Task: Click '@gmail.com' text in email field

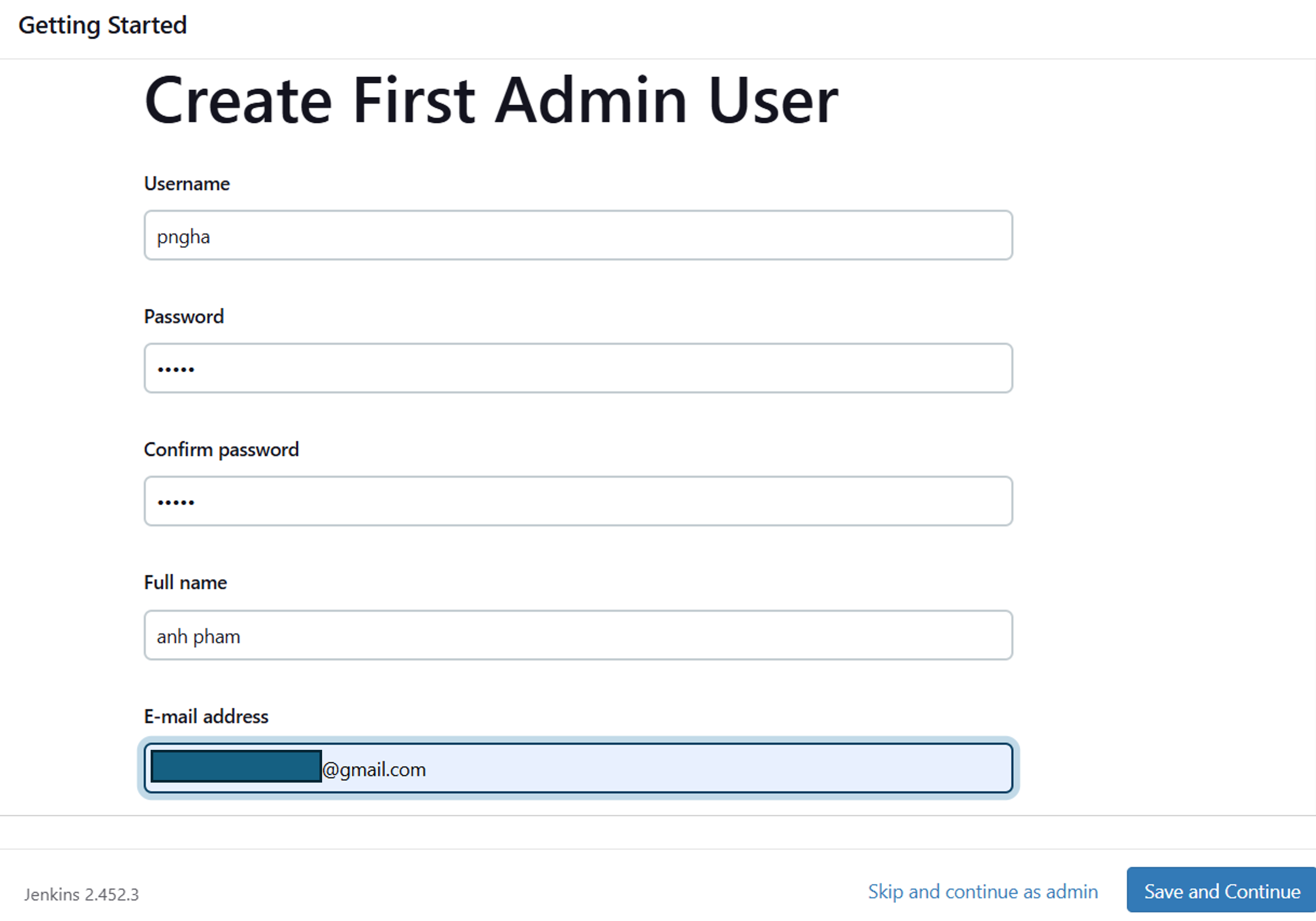Action: (374, 770)
